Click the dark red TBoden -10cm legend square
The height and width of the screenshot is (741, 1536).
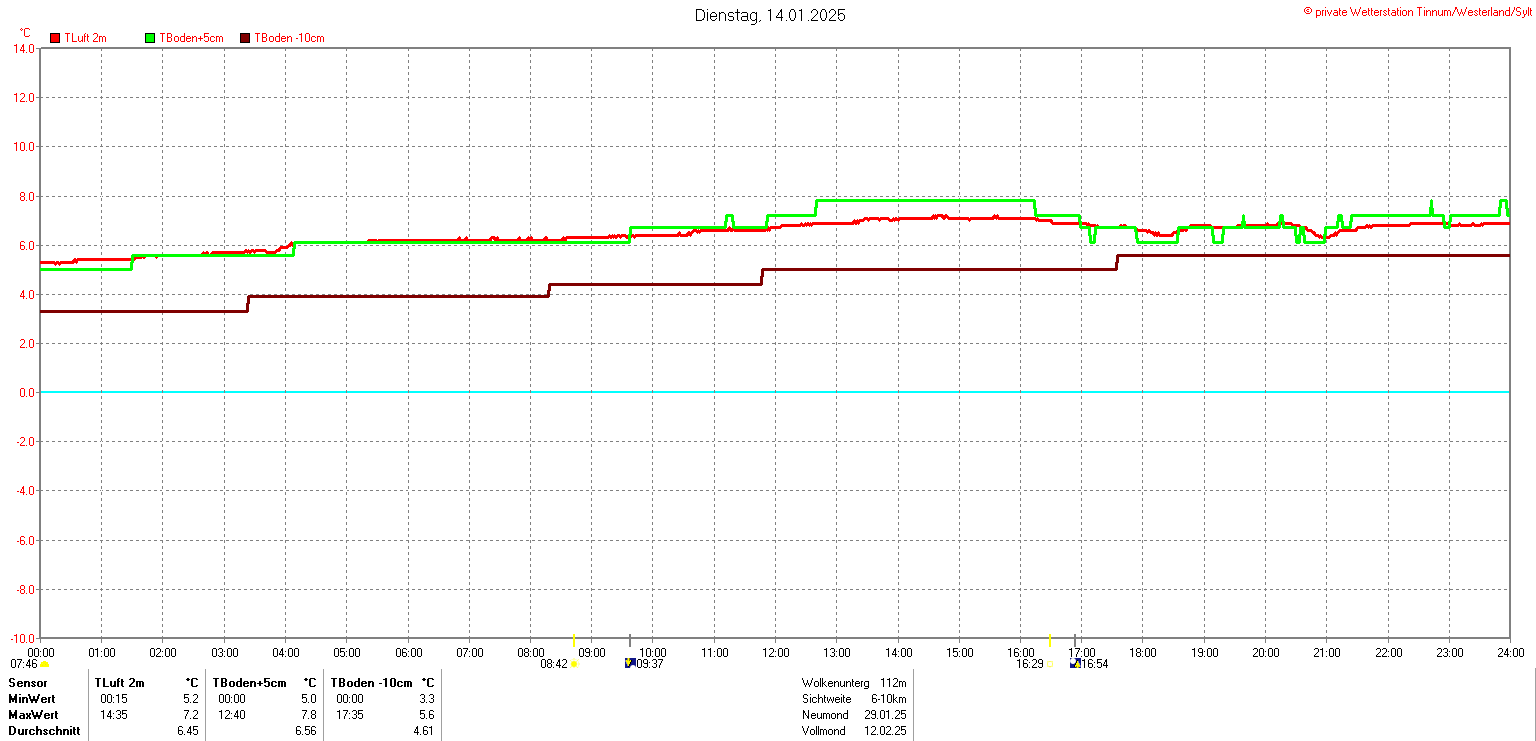point(246,38)
